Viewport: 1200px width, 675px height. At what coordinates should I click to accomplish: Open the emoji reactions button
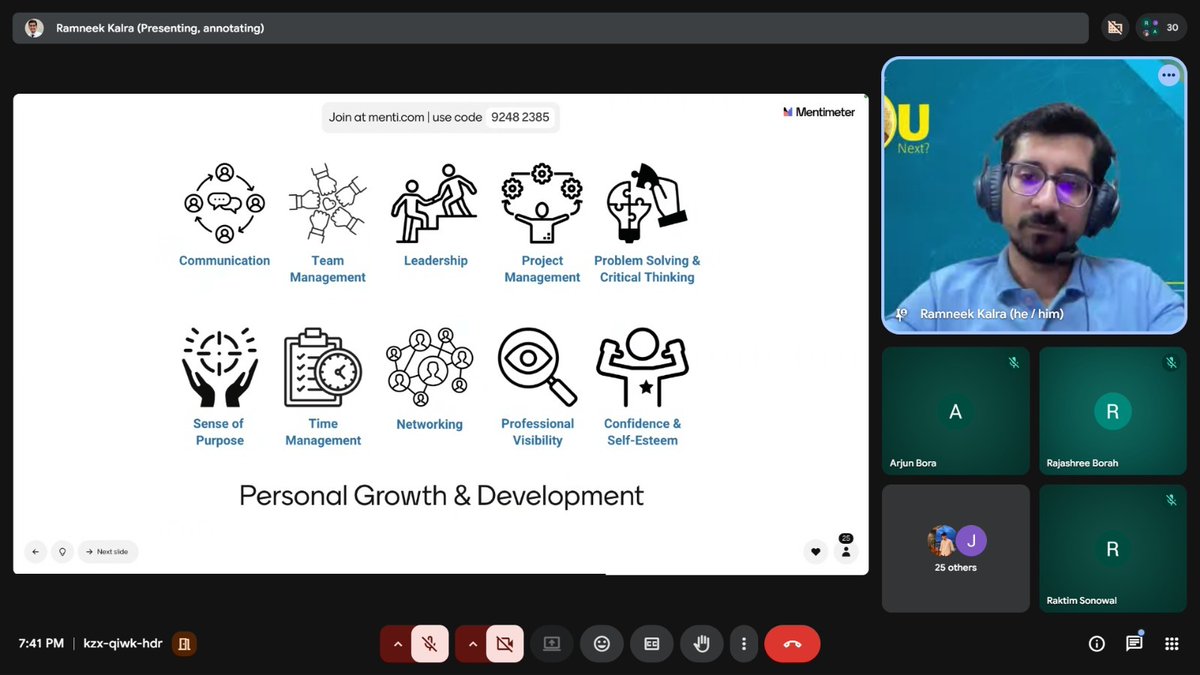click(601, 644)
